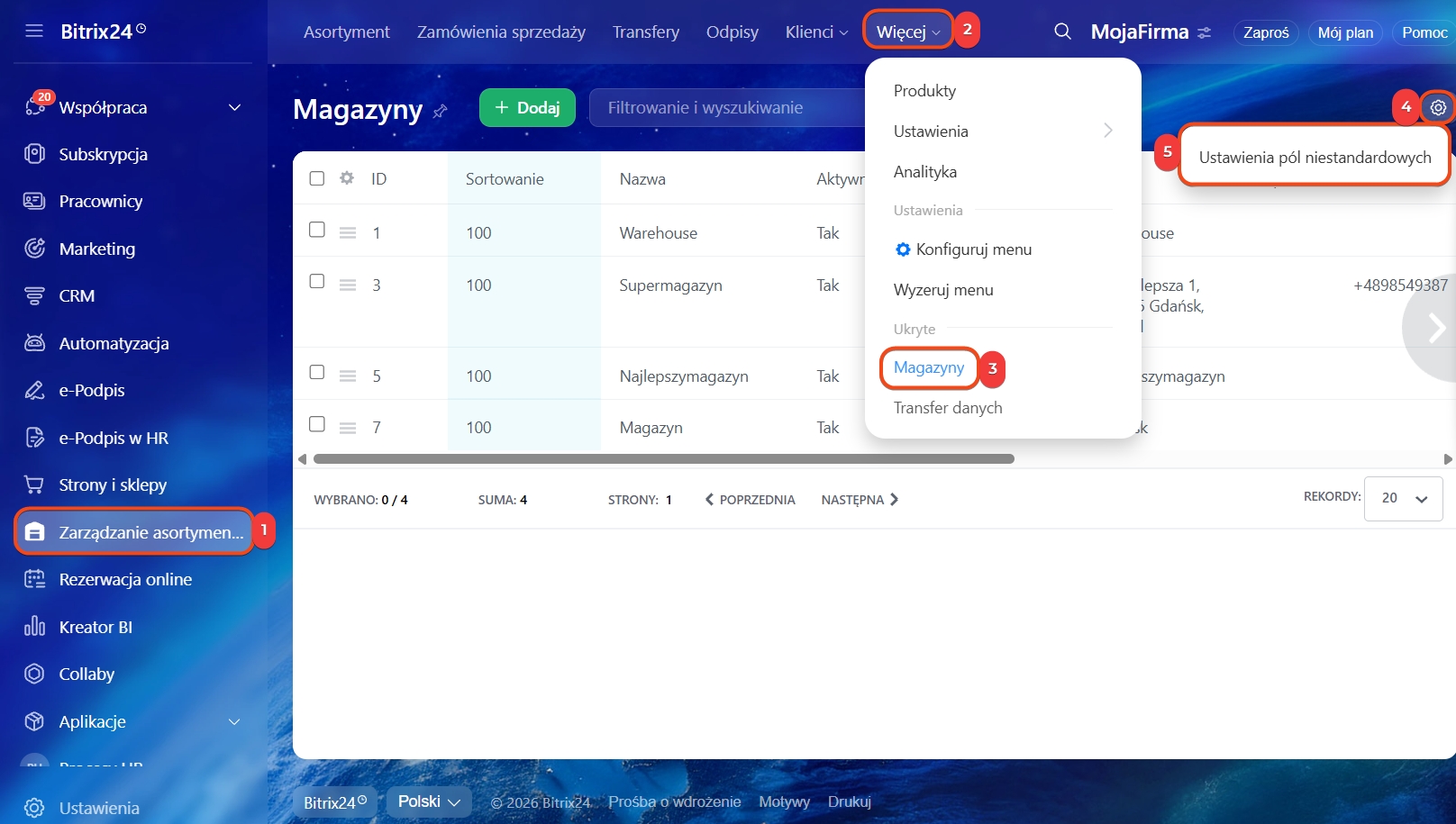This screenshot has height=824, width=1456.
Task: Check the Warehouse row checkbox
Action: pyautogui.click(x=317, y=230)
